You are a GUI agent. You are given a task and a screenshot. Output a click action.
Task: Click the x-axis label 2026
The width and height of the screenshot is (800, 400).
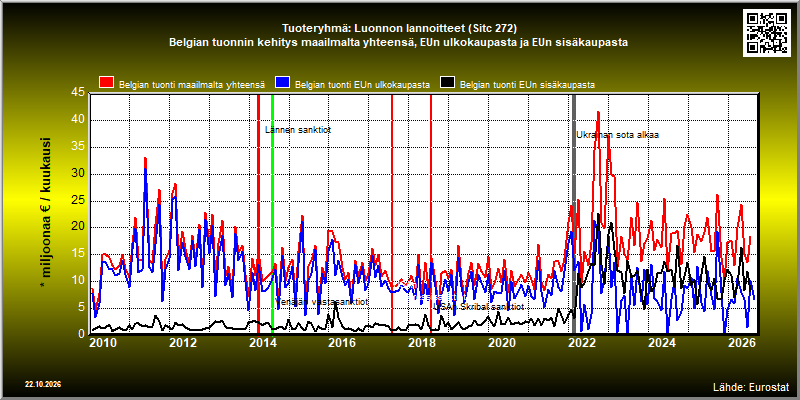(x=740, y=342)
